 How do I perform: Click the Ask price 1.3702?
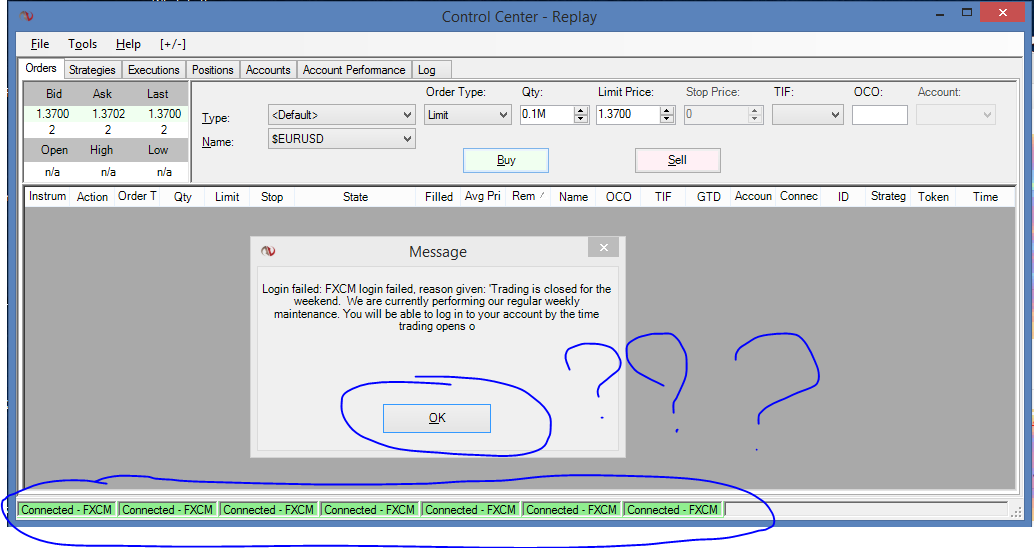(x=108, y=114)
